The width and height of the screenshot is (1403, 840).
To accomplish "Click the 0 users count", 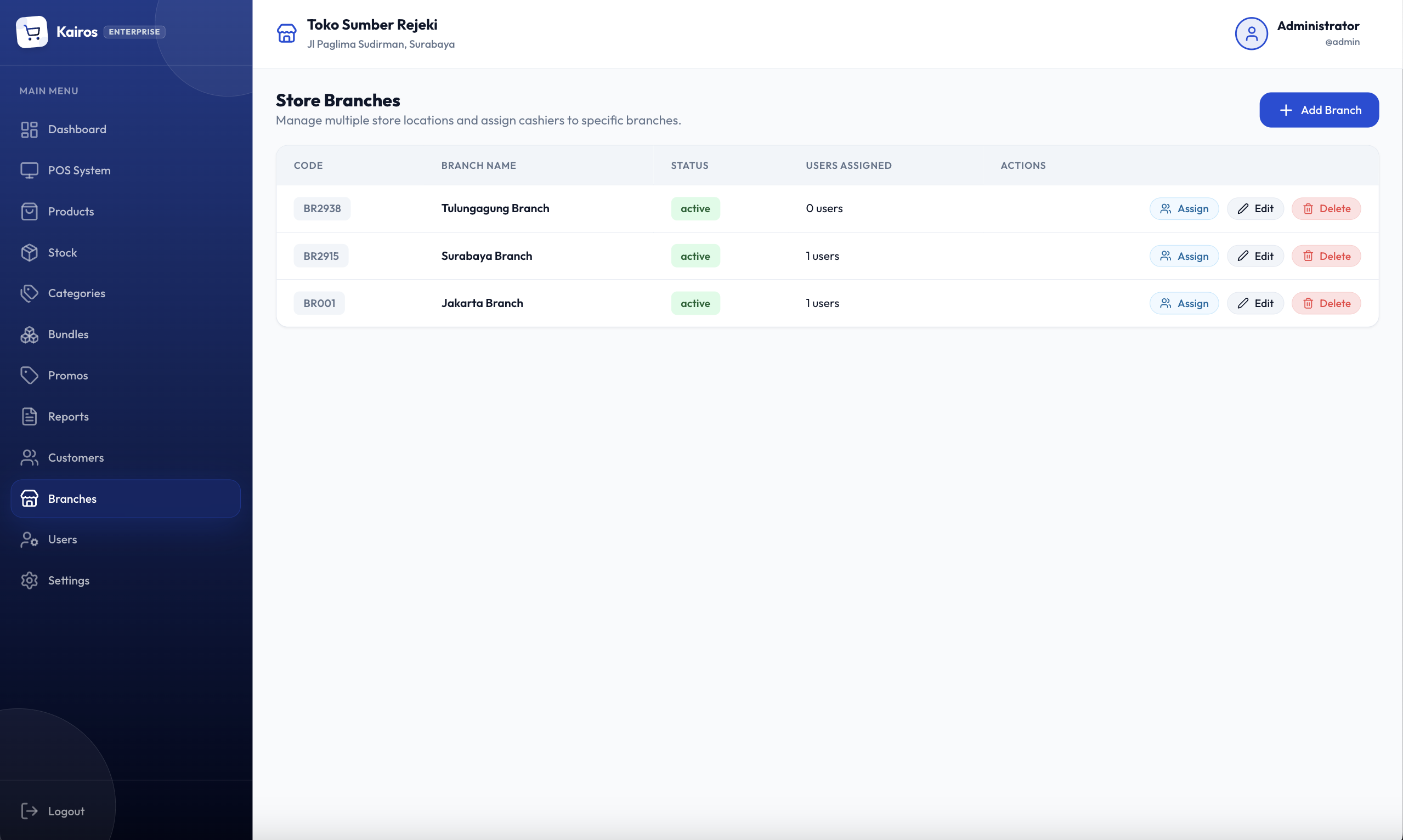I will [824, 209].
